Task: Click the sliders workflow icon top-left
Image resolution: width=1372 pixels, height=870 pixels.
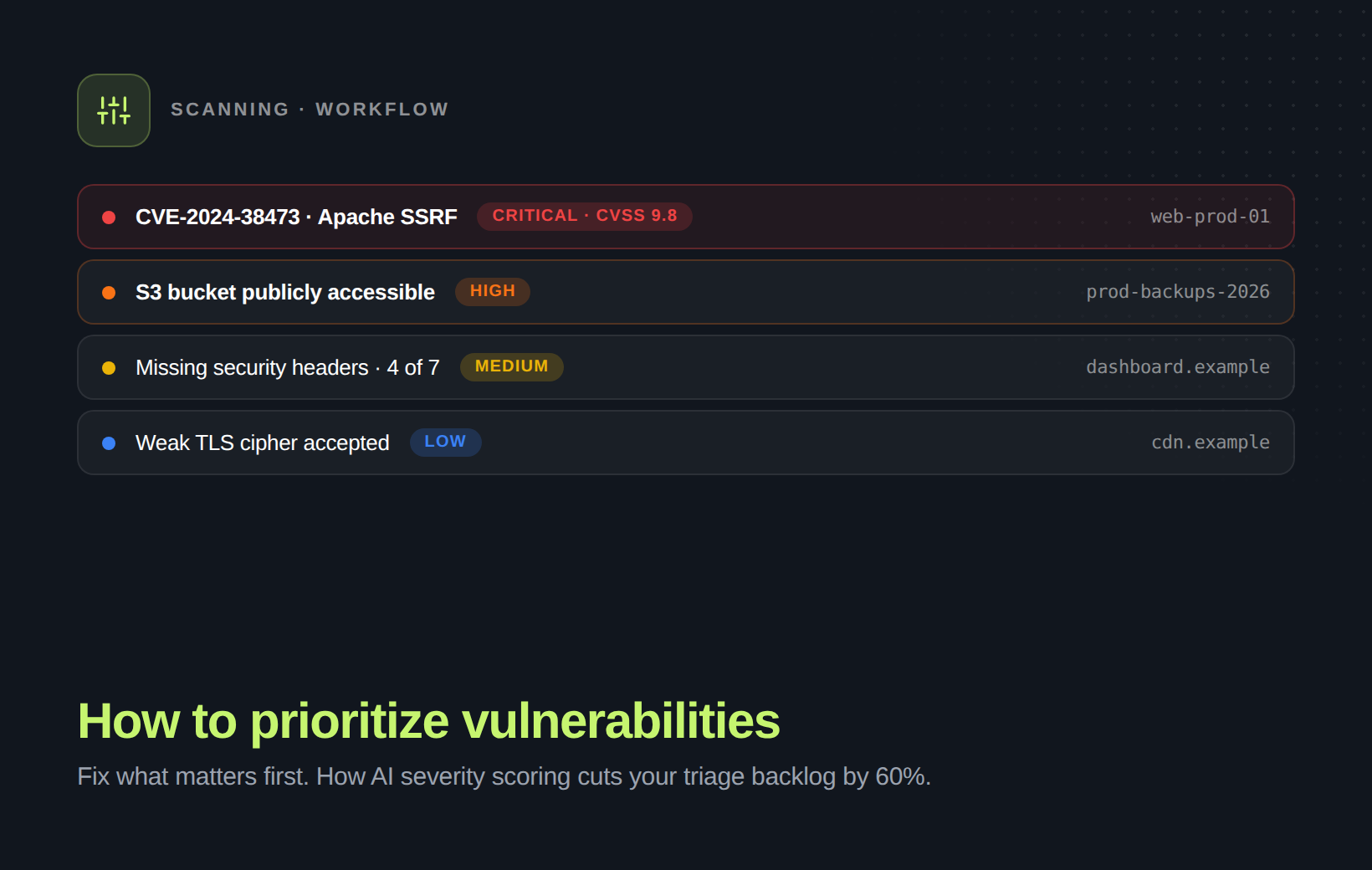Action: [113, 110]
